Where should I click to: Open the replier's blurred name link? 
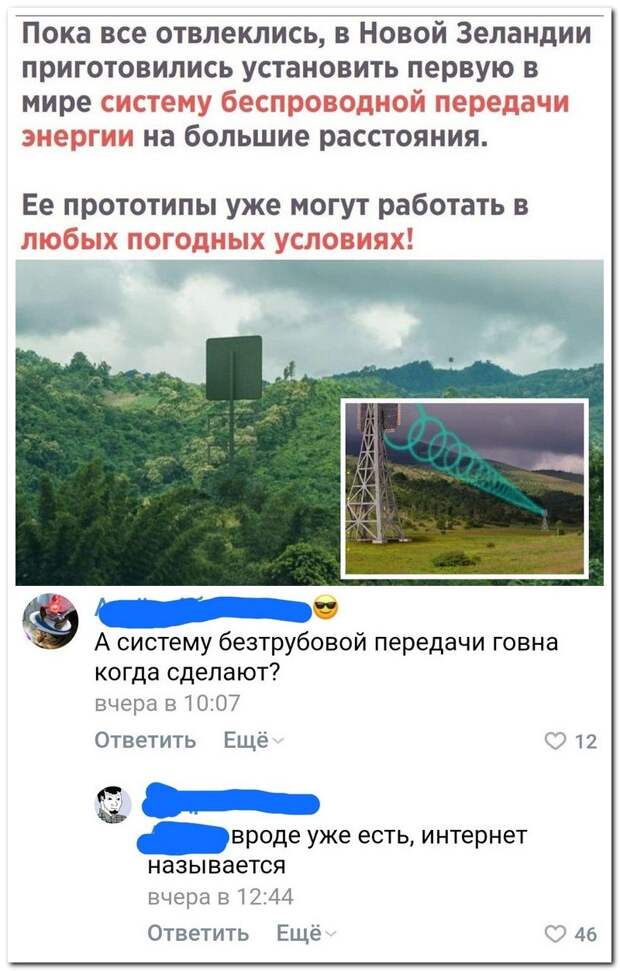pos(230,801)
